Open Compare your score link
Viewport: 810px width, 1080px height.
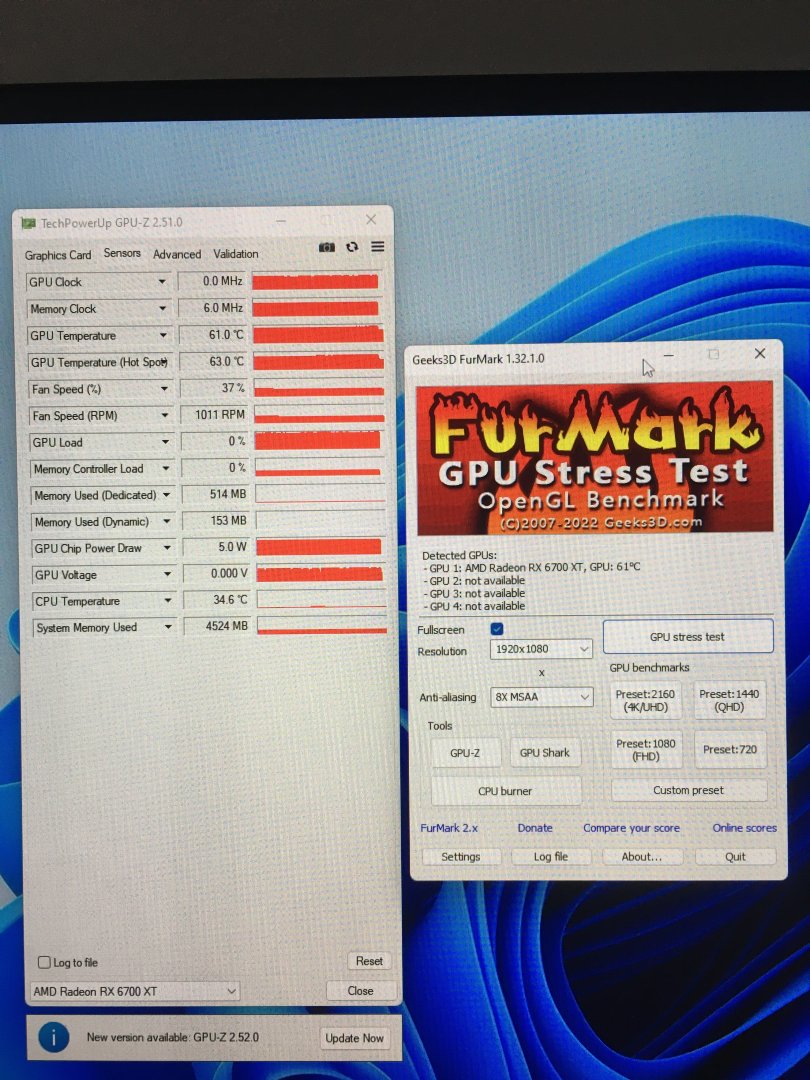click(x=632, y=828)
